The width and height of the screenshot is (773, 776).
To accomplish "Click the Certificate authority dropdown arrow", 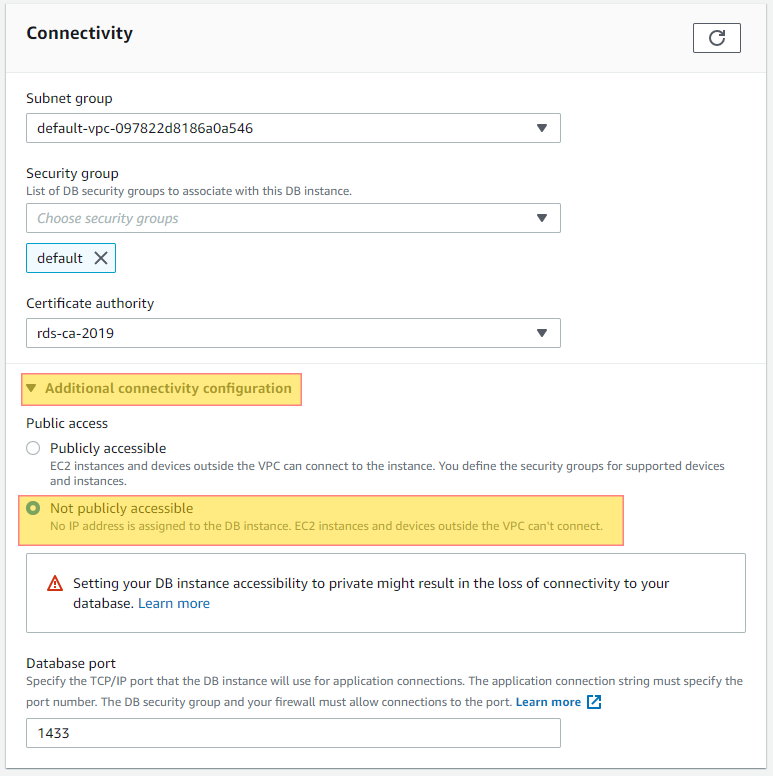I will (542, 333).
